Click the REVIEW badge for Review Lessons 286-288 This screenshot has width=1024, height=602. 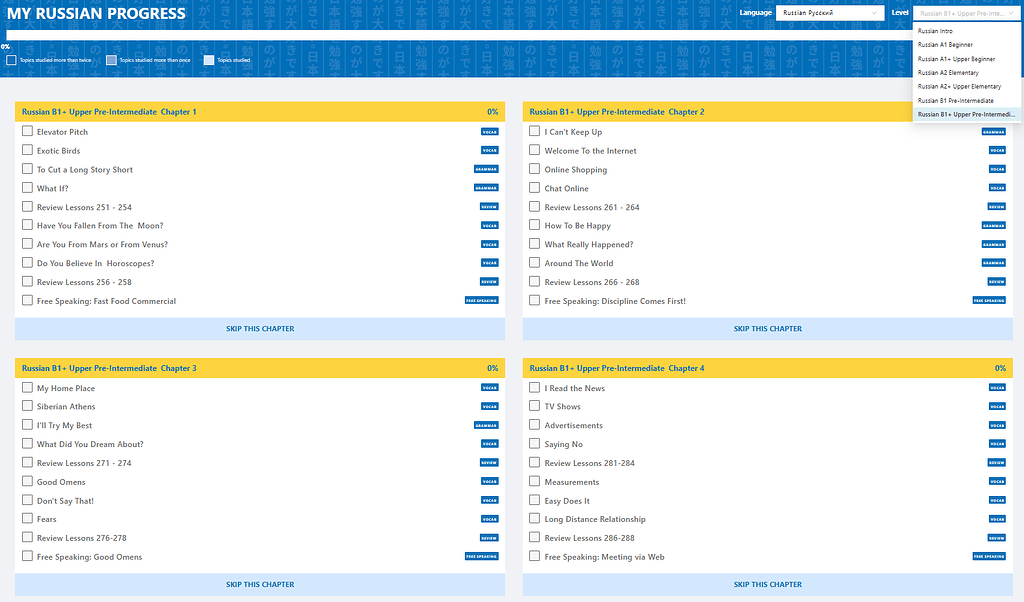997,538
